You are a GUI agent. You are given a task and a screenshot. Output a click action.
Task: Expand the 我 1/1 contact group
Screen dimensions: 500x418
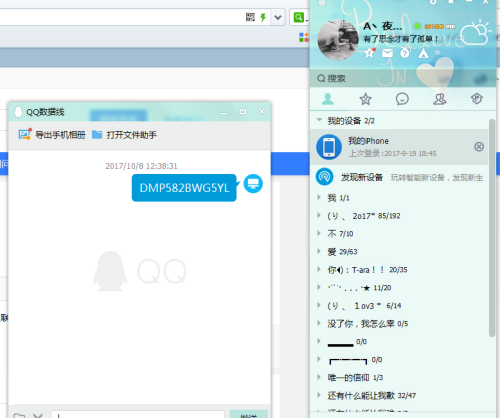tap(319, 197)
